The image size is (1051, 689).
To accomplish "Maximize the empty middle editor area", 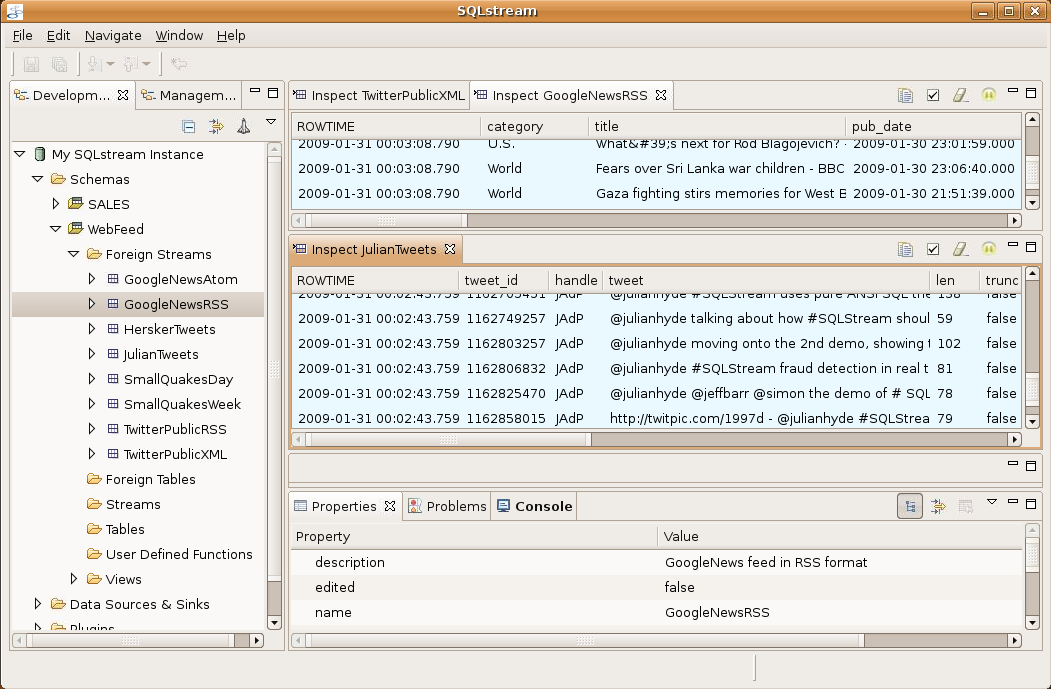I will coord(1031,465).
